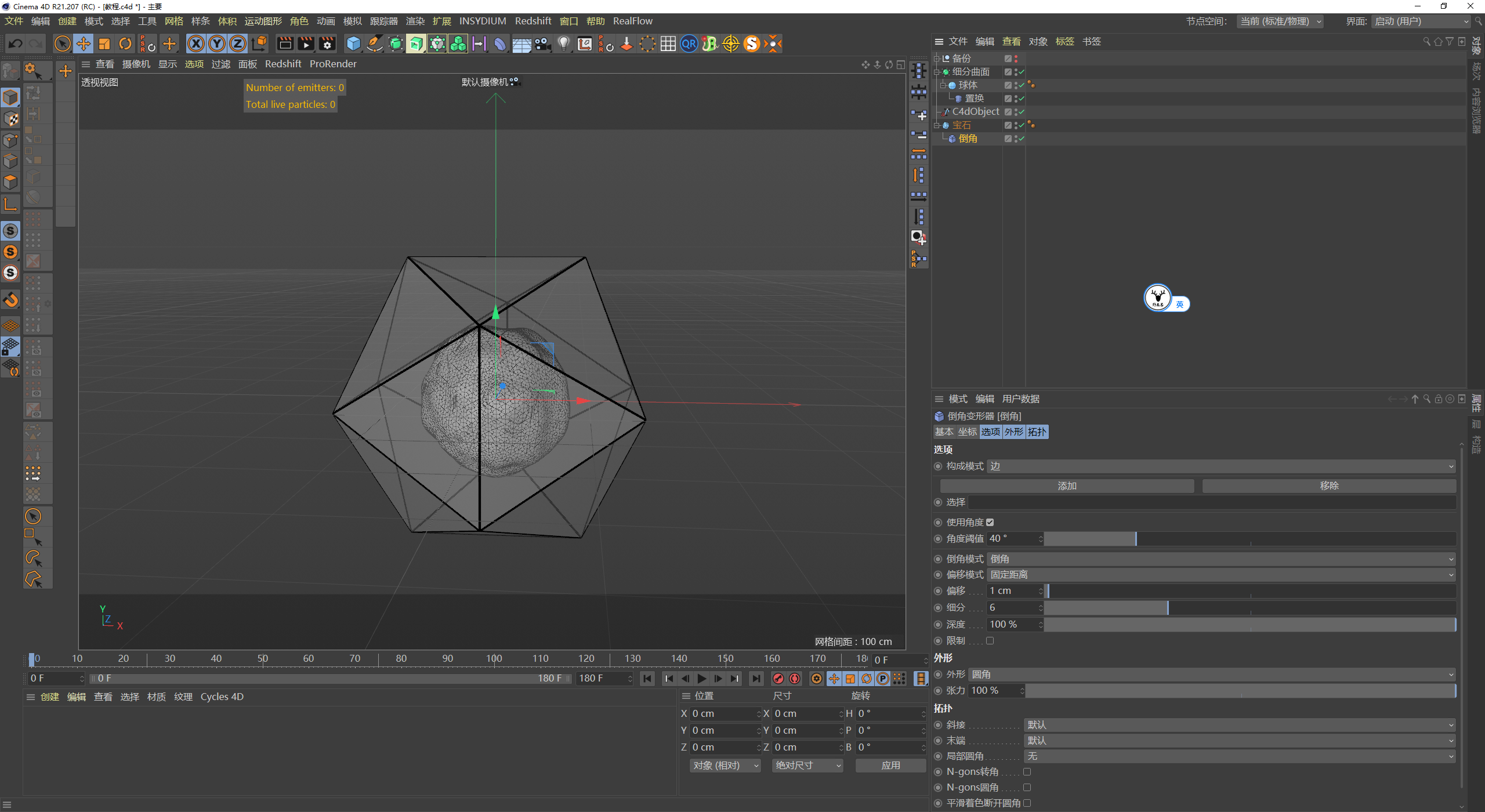
Task: Enable the N-gons转角 checkbox
Action: (x=1027, y=771)
